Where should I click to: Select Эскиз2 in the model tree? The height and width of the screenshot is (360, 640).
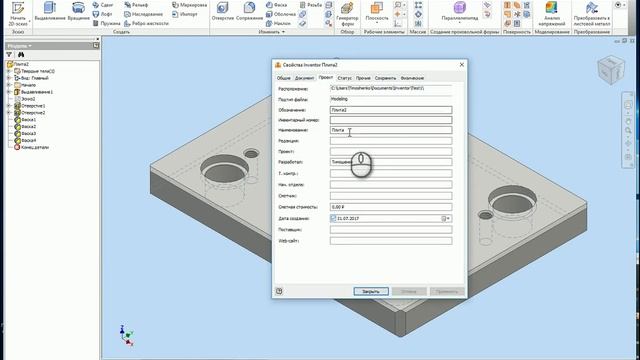tap(25, 99)
